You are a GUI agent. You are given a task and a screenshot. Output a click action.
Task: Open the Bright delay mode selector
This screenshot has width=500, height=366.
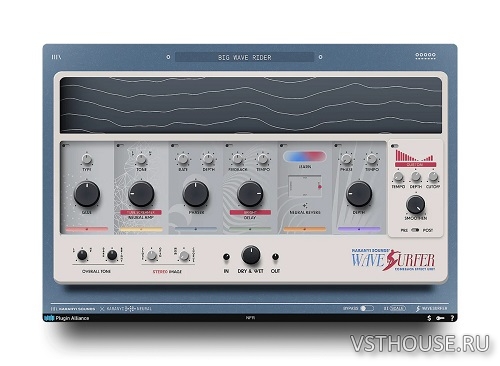click(250, 212)
